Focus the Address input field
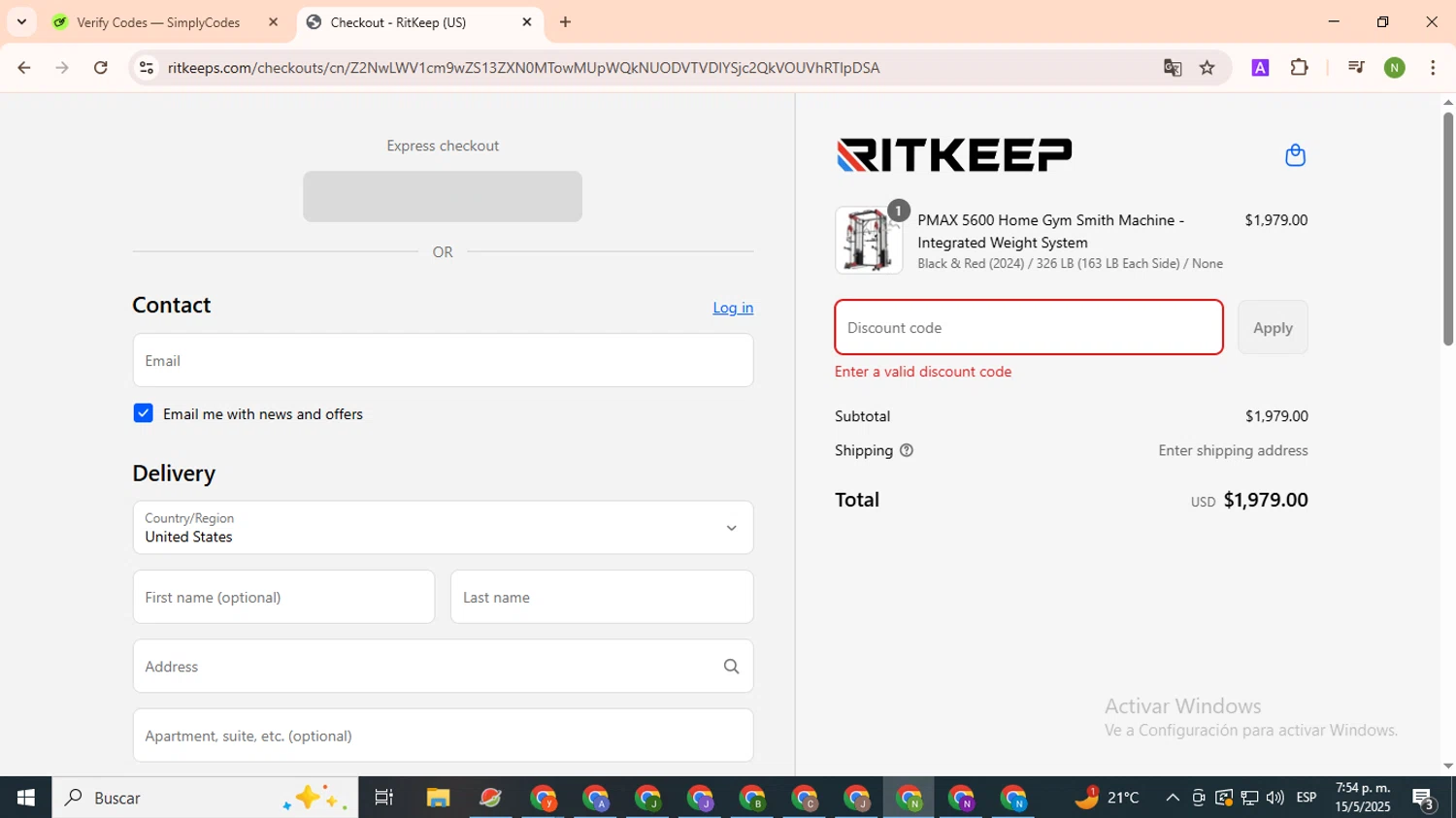The width and height of the screenshot is (1456, 818). pyautogui.click(x=443, y=667)
